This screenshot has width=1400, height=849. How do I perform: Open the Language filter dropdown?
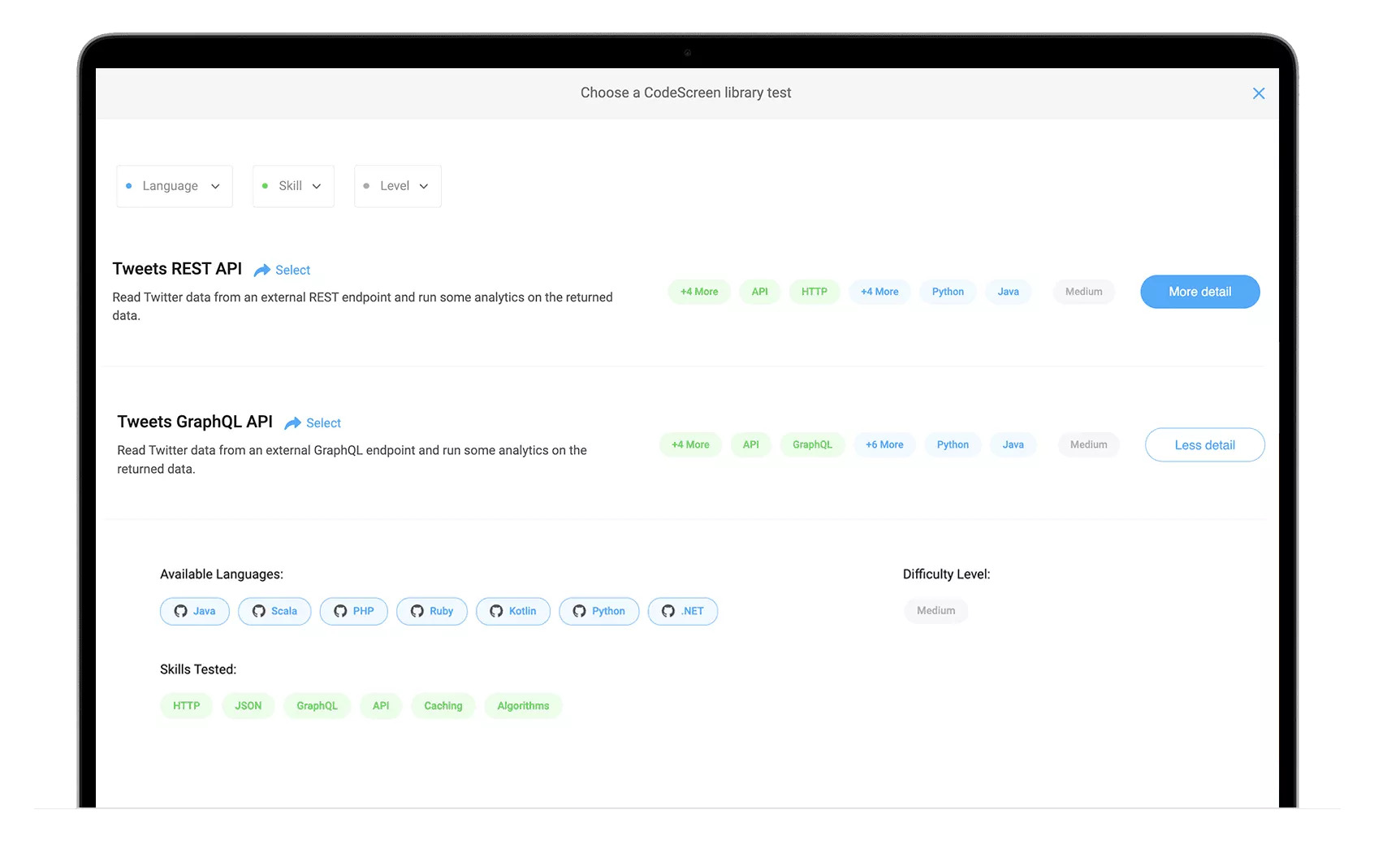click(174, 186)
